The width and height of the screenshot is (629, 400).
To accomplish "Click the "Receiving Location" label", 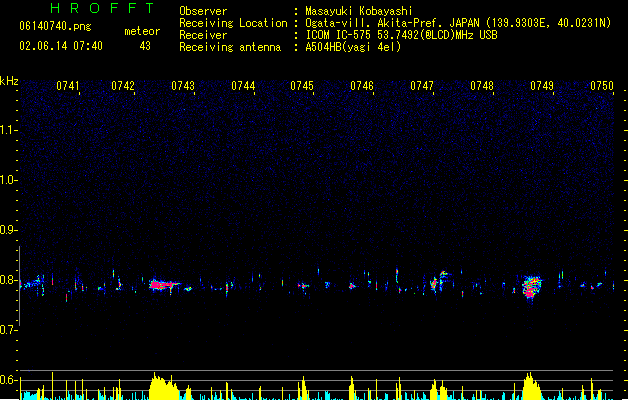I will tap(233, 23).
